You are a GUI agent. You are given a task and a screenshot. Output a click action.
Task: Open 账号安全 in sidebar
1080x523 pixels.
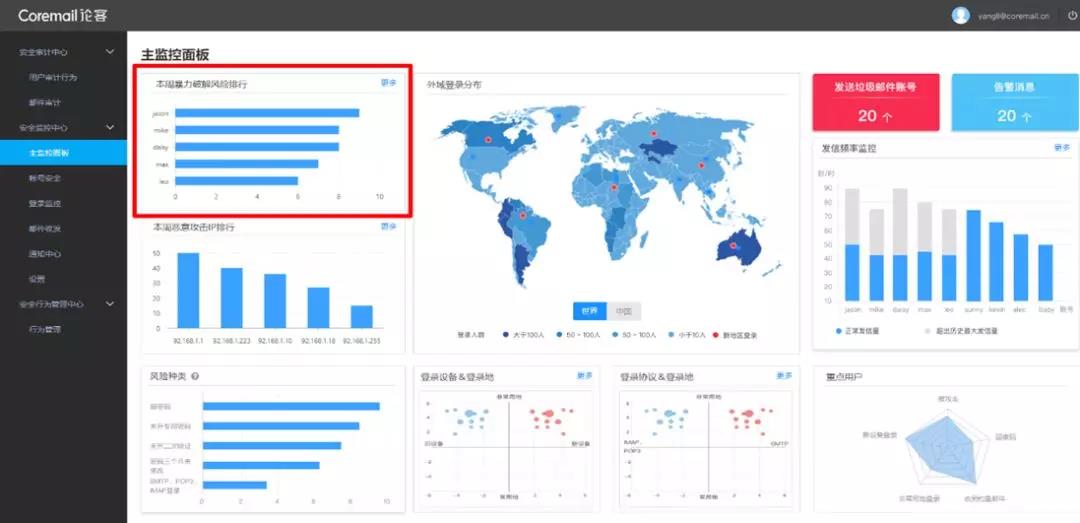pos(45,178)
